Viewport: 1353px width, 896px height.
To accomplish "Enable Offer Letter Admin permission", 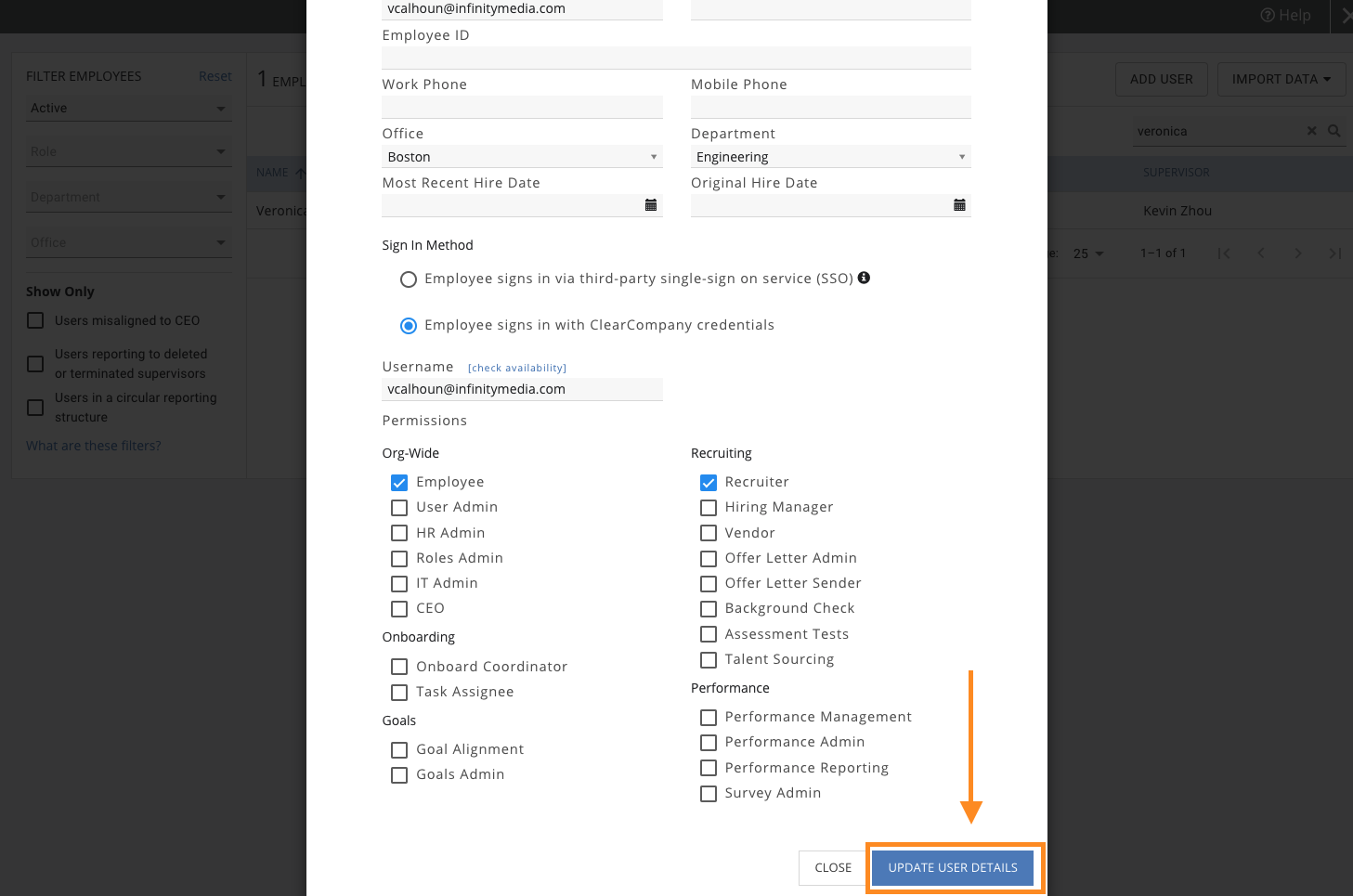I will pyautogui.click(x=709, y=559).
